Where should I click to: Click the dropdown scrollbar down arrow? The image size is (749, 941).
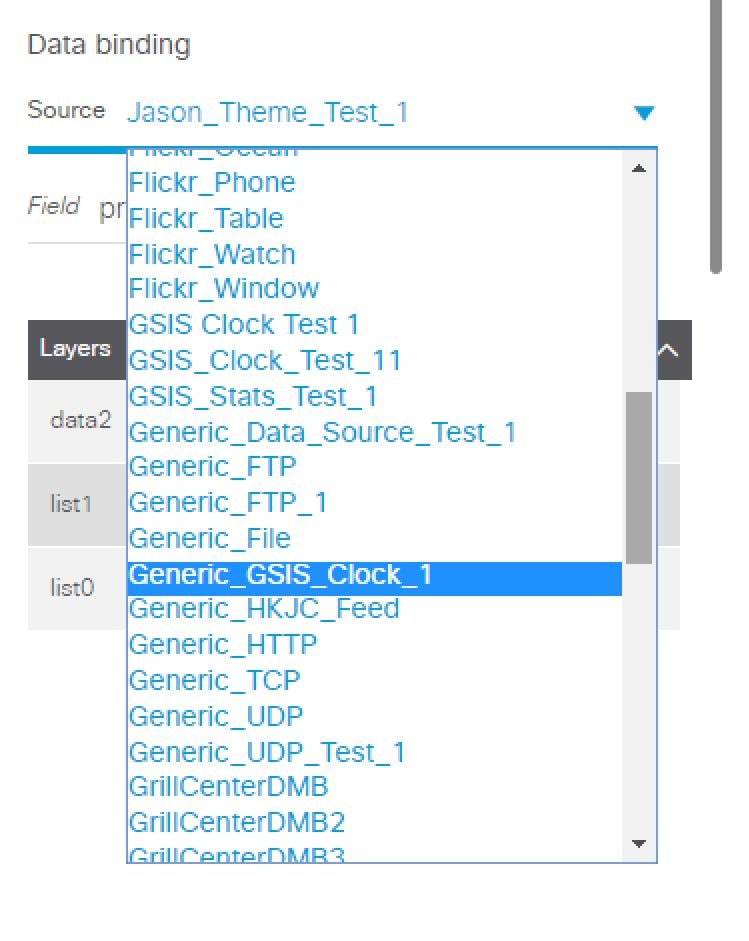[x=638, y=845]
